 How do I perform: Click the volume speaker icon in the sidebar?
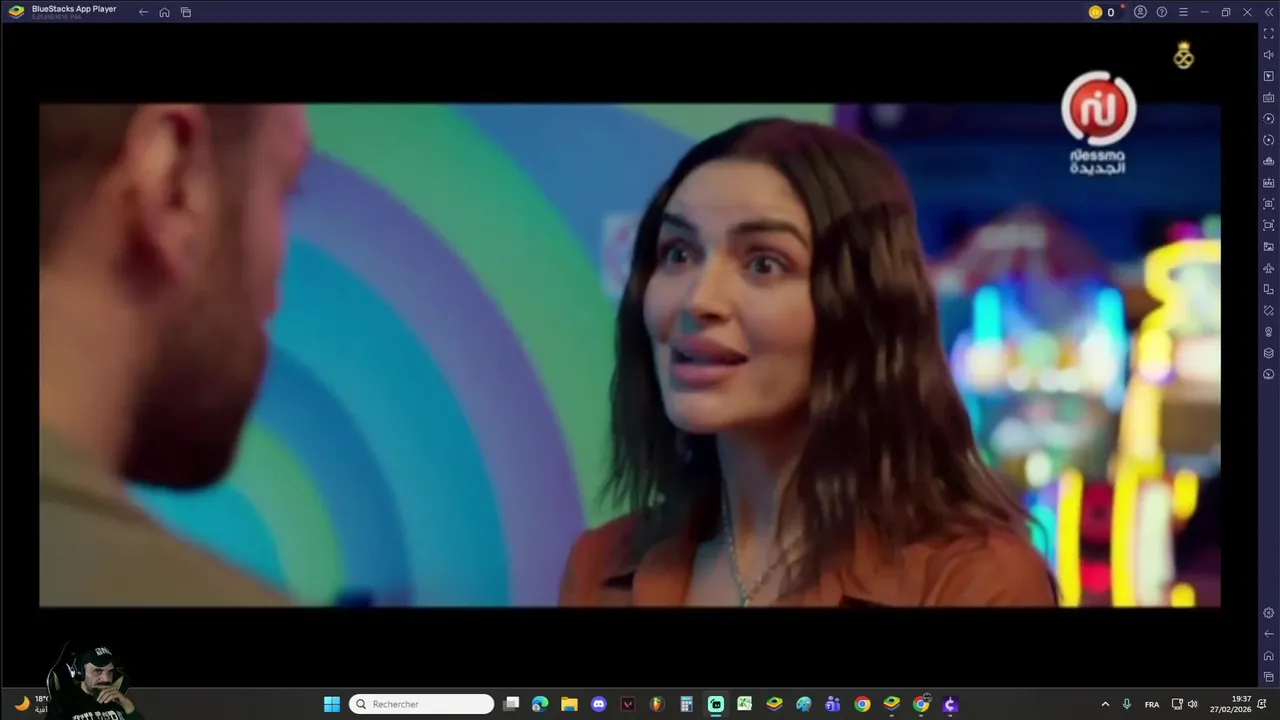1269,55
